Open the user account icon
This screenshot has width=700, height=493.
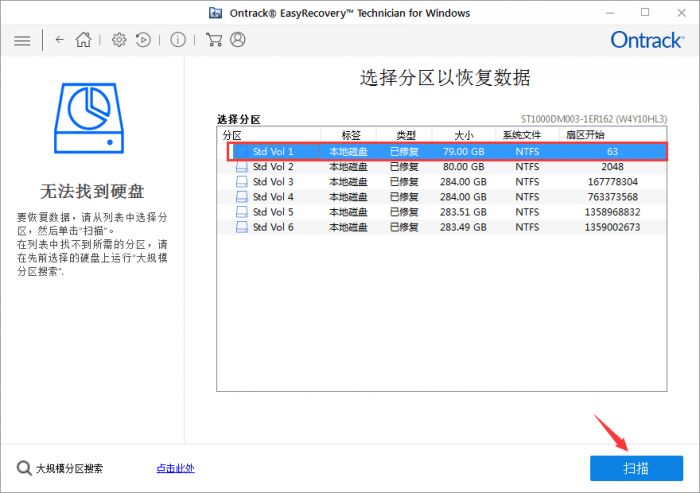[238, 40]
